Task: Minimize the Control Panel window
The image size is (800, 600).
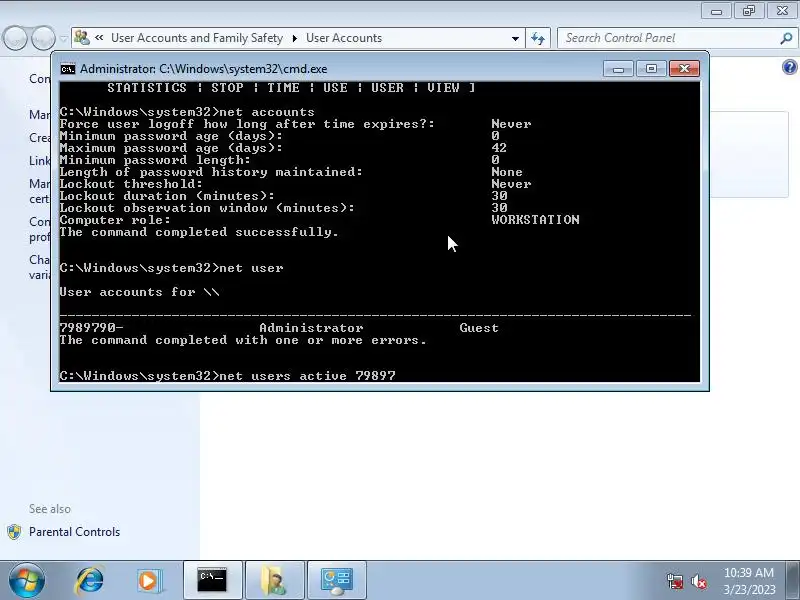Action: (716, 11)
